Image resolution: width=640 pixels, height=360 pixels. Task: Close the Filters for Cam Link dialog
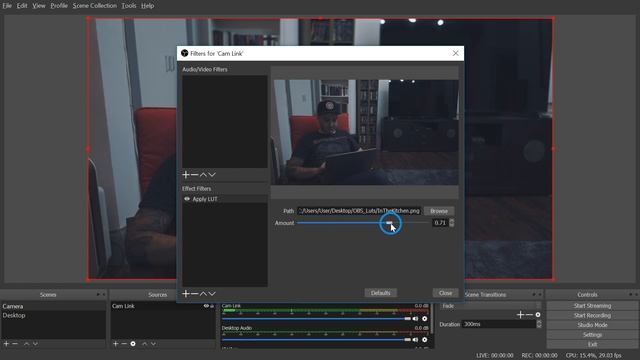point(456,53)
